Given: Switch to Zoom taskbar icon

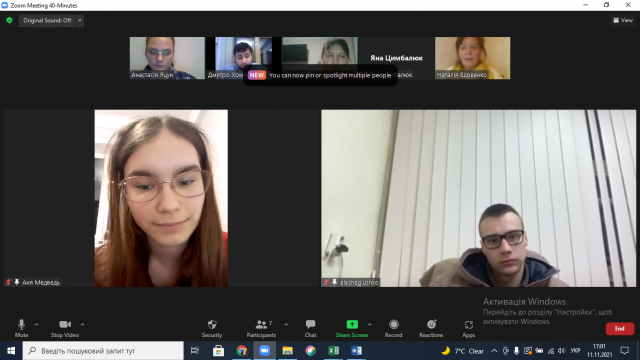Looking at the screenshot, I should pos(264,351).
